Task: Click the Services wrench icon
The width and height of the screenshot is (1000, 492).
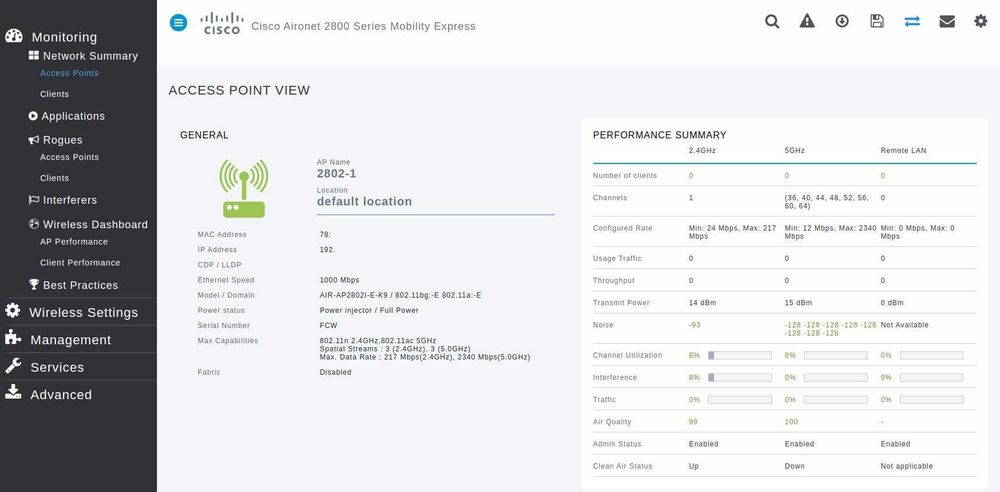Action: point(13,366)
